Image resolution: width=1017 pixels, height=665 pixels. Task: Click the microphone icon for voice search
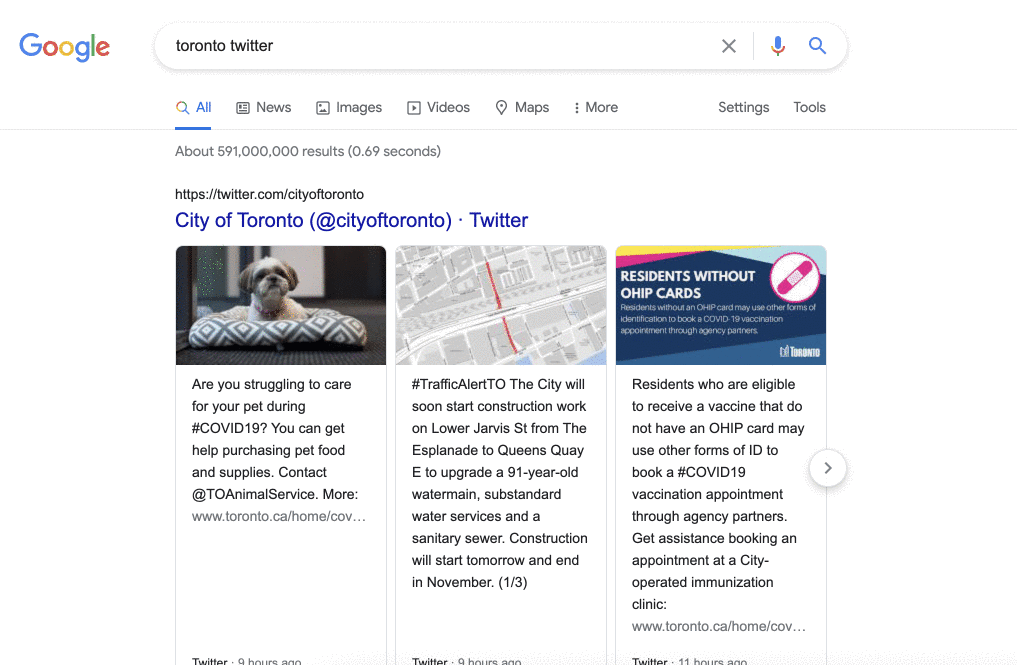point(778,45)
